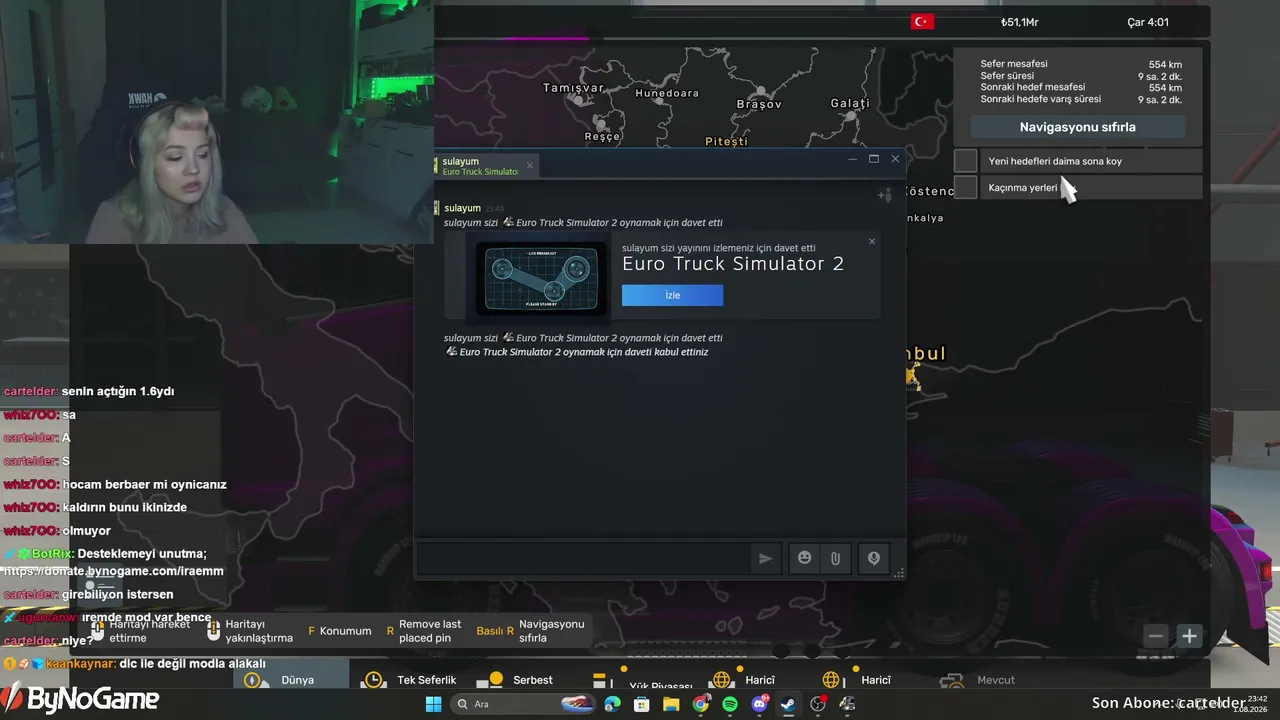
Task: Click the money balance ₺51,1Mr
Action: tap(1020, 22)
